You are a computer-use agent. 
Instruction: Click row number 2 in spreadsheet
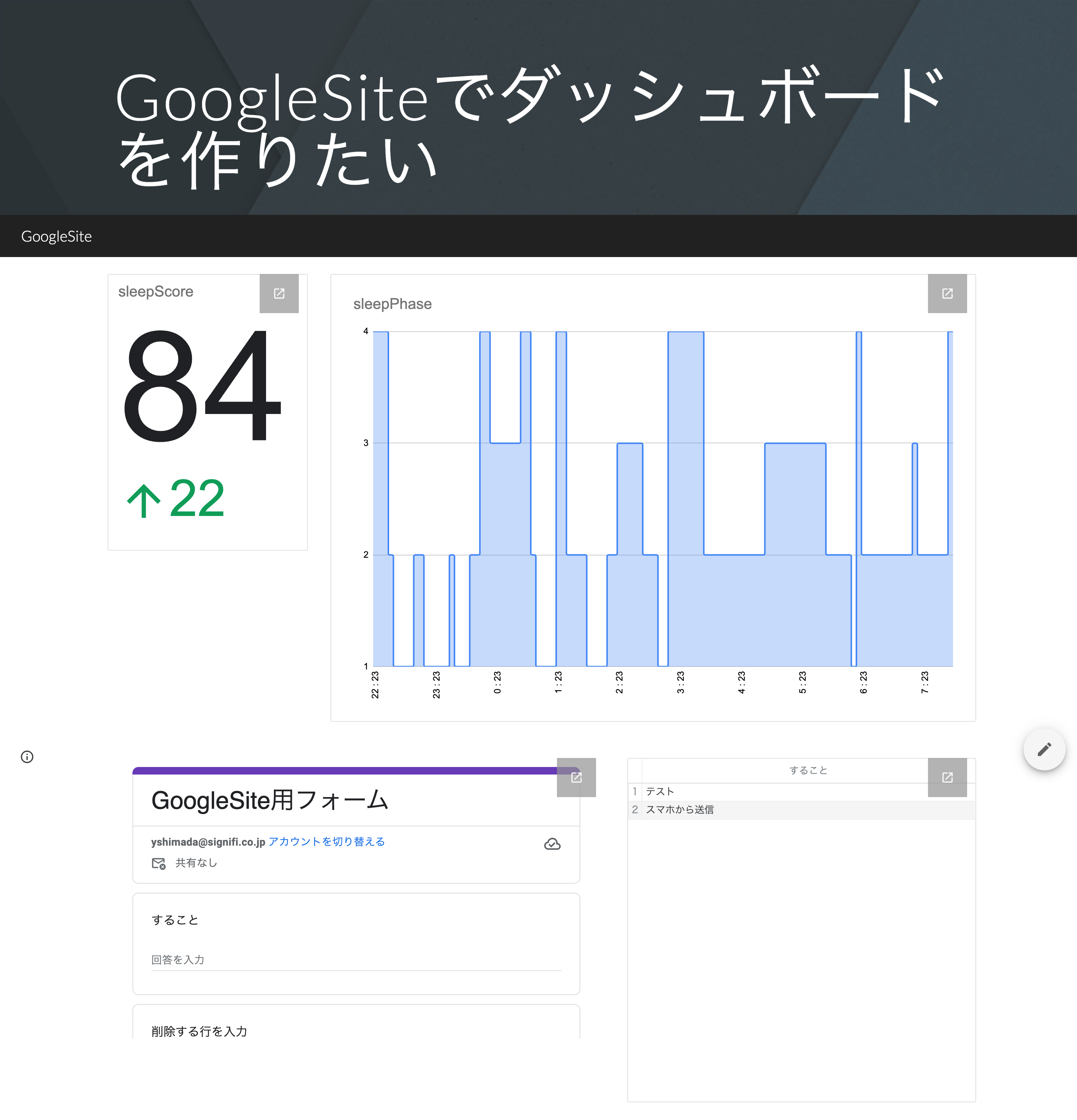coord(634,810)
